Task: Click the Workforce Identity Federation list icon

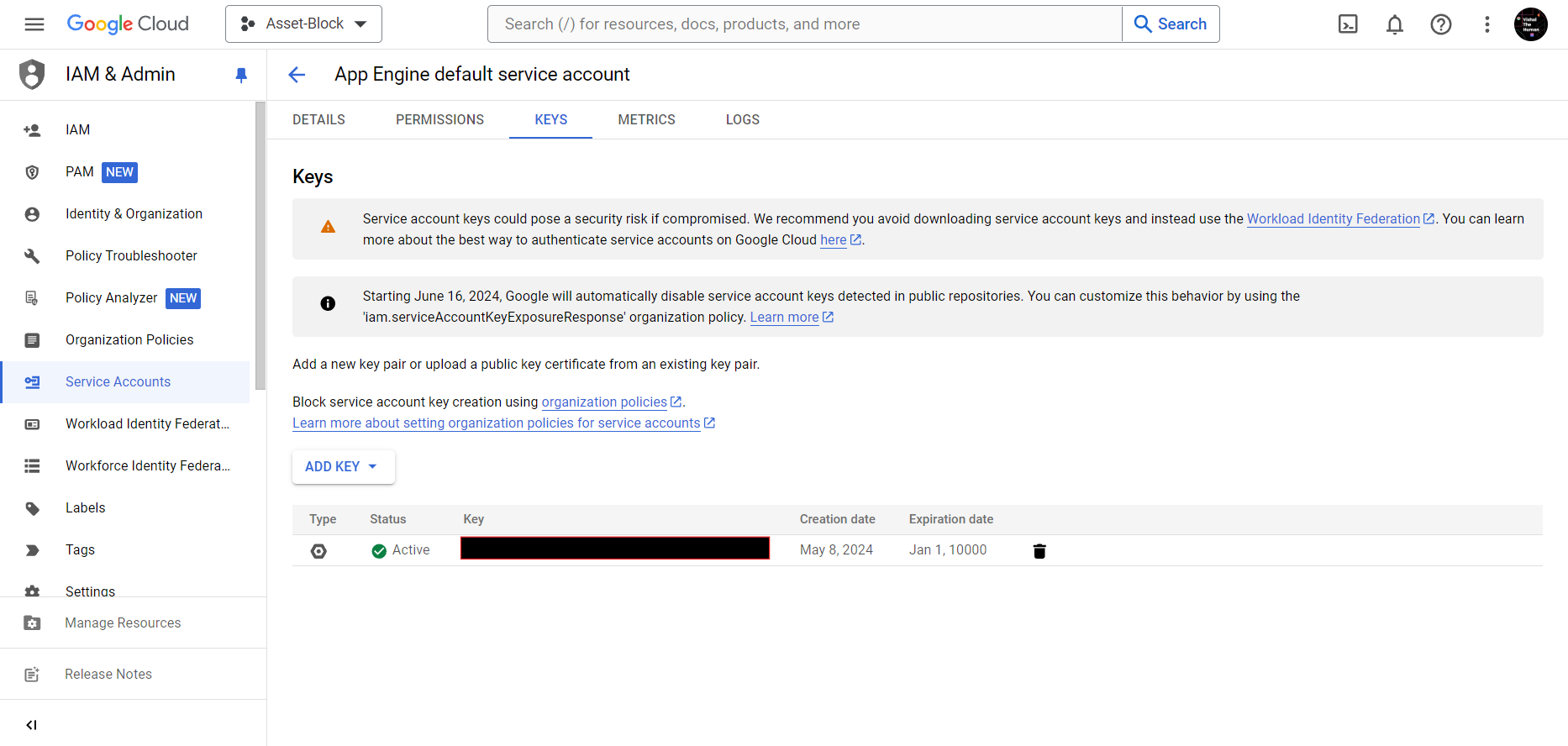Action: click(32, 466)
